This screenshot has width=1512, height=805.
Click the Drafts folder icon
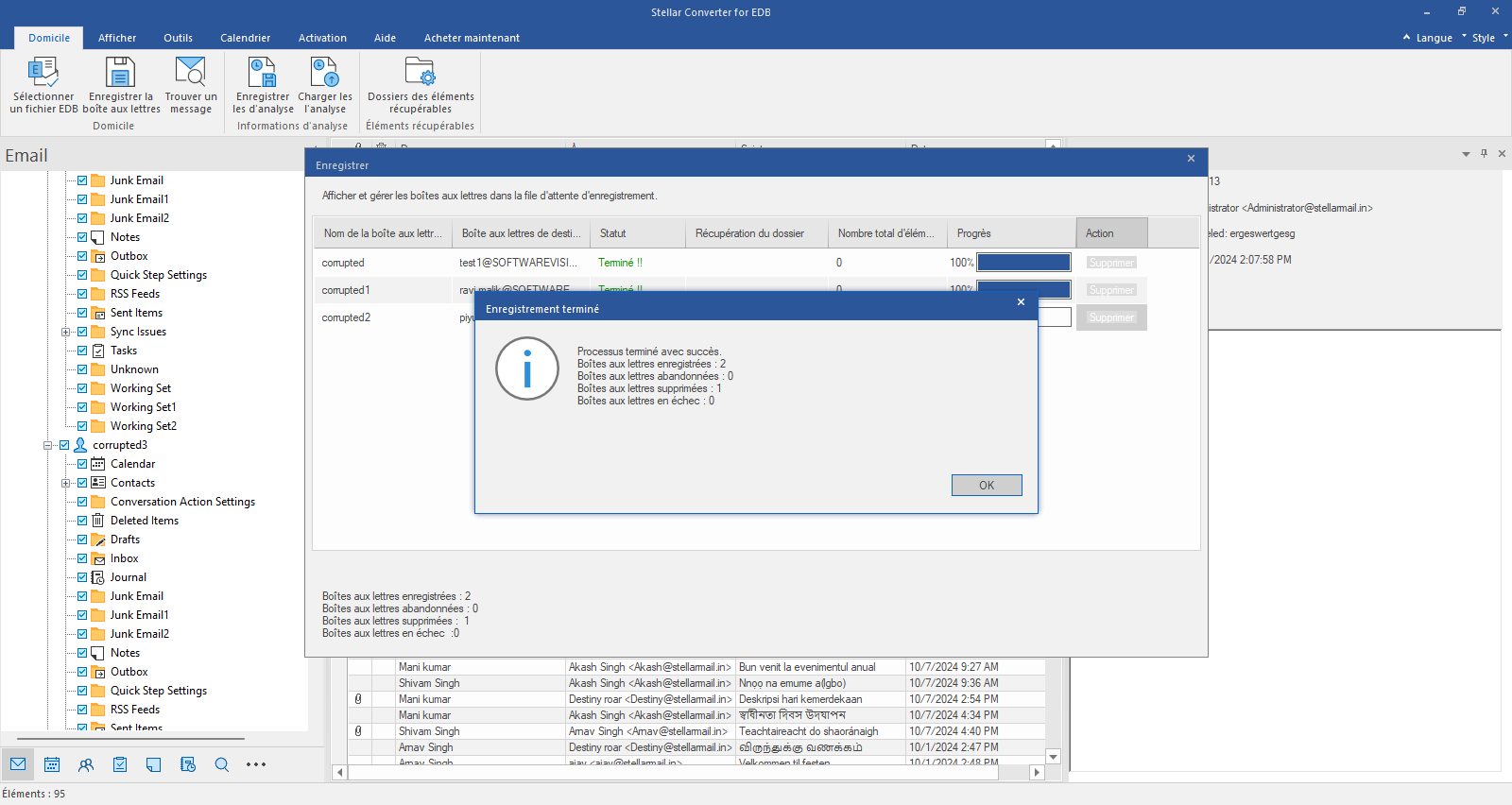click(x=98, y=540)
